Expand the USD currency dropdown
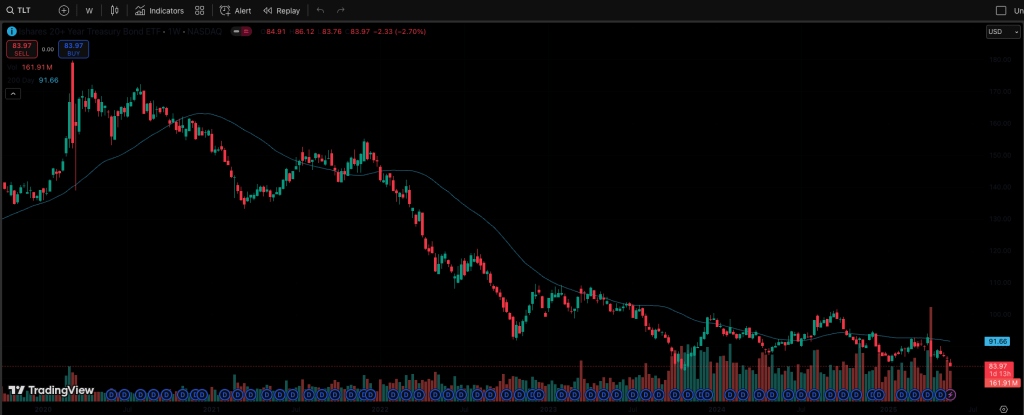 [x=995, y=32]
